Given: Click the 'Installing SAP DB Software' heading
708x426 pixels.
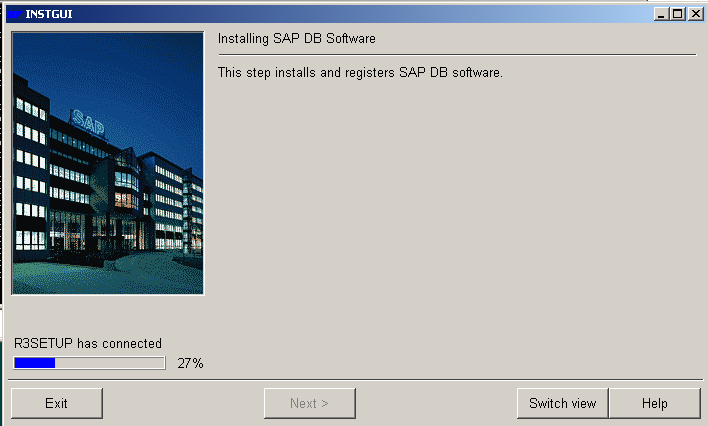Looking at the screenshot, I should click(297, 39).
